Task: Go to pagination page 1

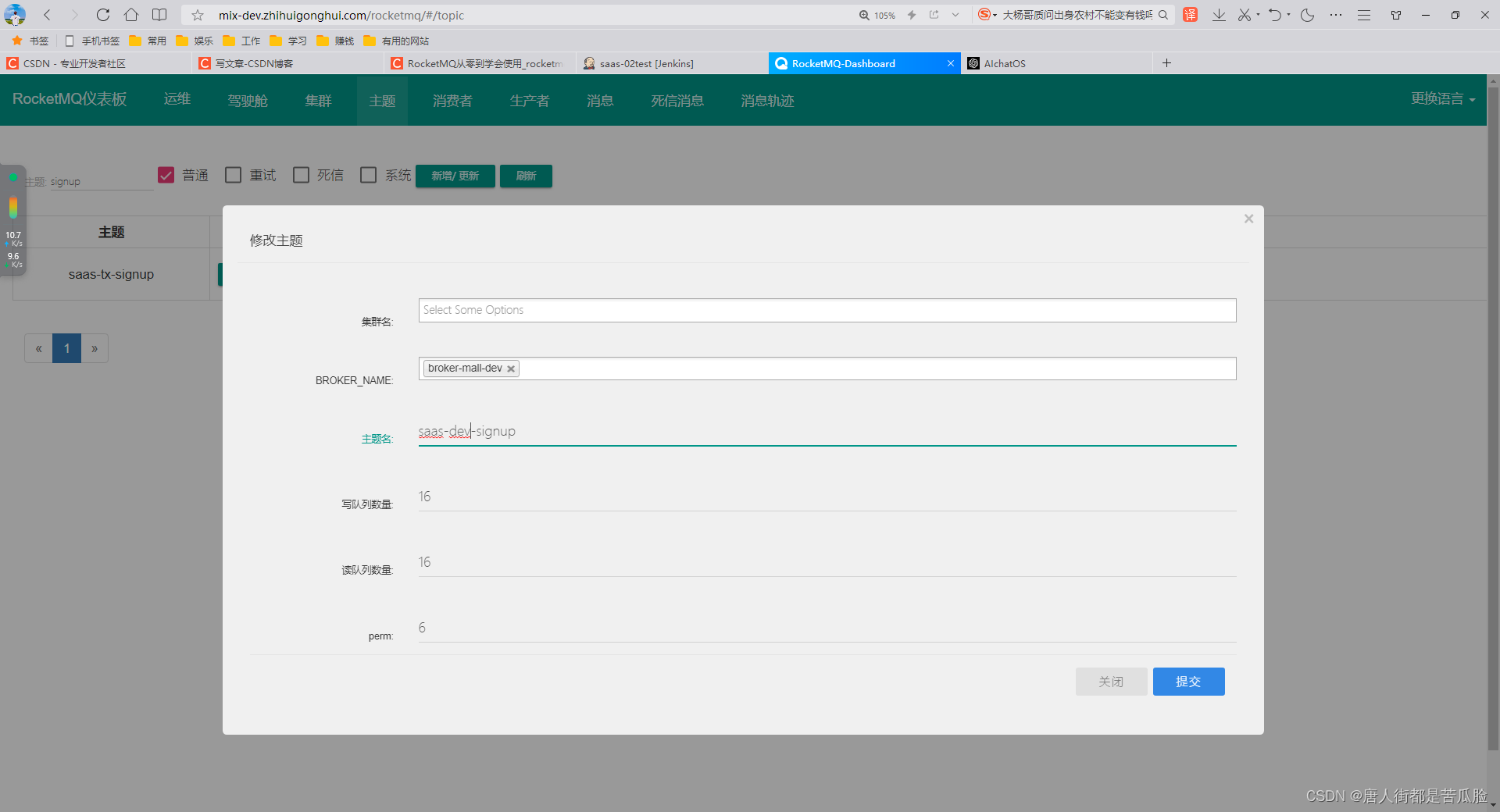Action: (67, 348)
